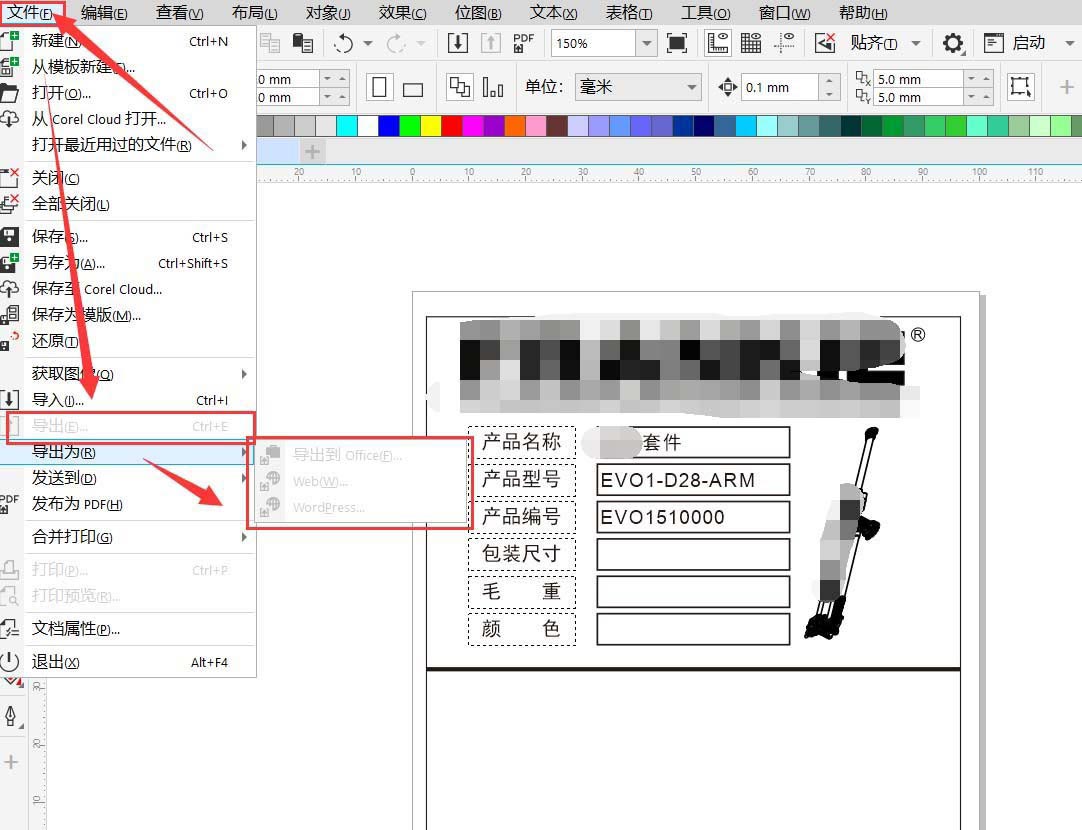Open the zoom level 150% dropdown
This screenshot has width=1082, height=830.
pos(645,43)
